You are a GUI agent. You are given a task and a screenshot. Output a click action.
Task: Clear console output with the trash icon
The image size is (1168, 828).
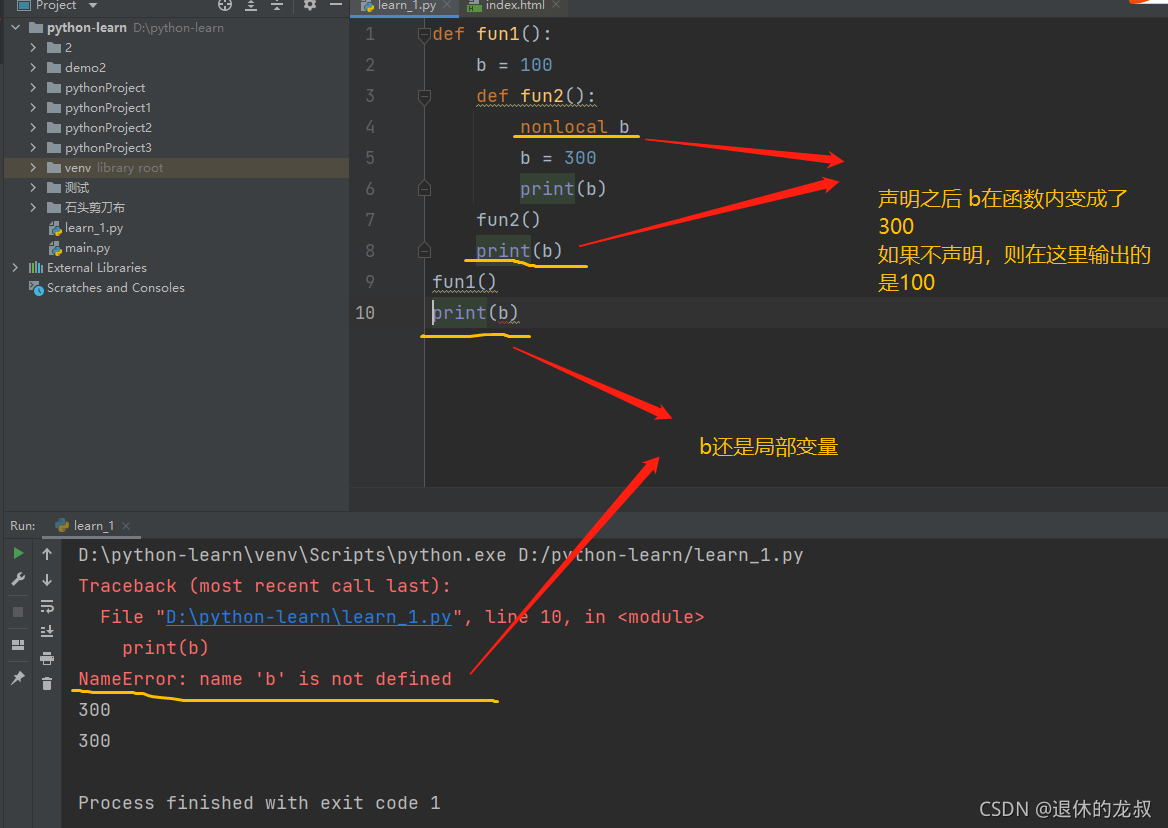click(47, 684)
